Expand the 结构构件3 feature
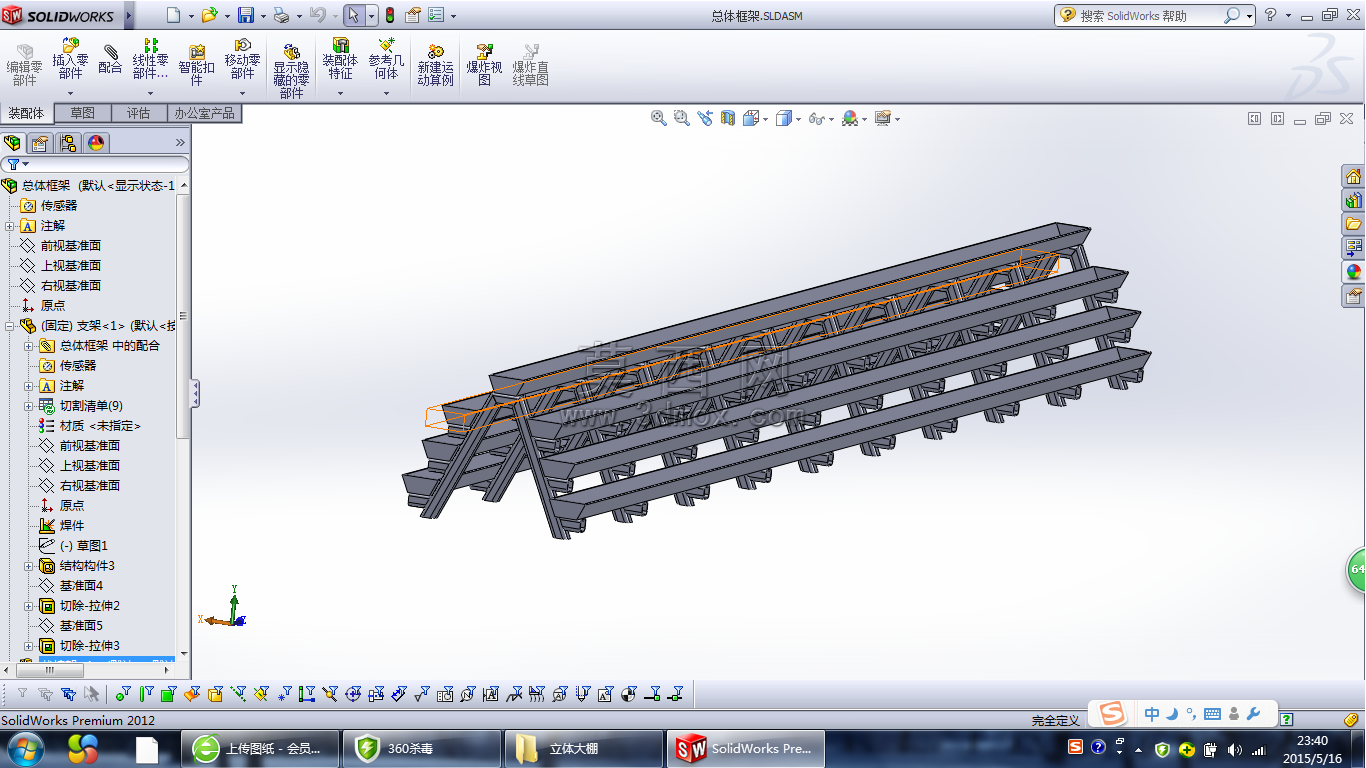The height and width of the screenshot is (768, 1366). point(28,566)
